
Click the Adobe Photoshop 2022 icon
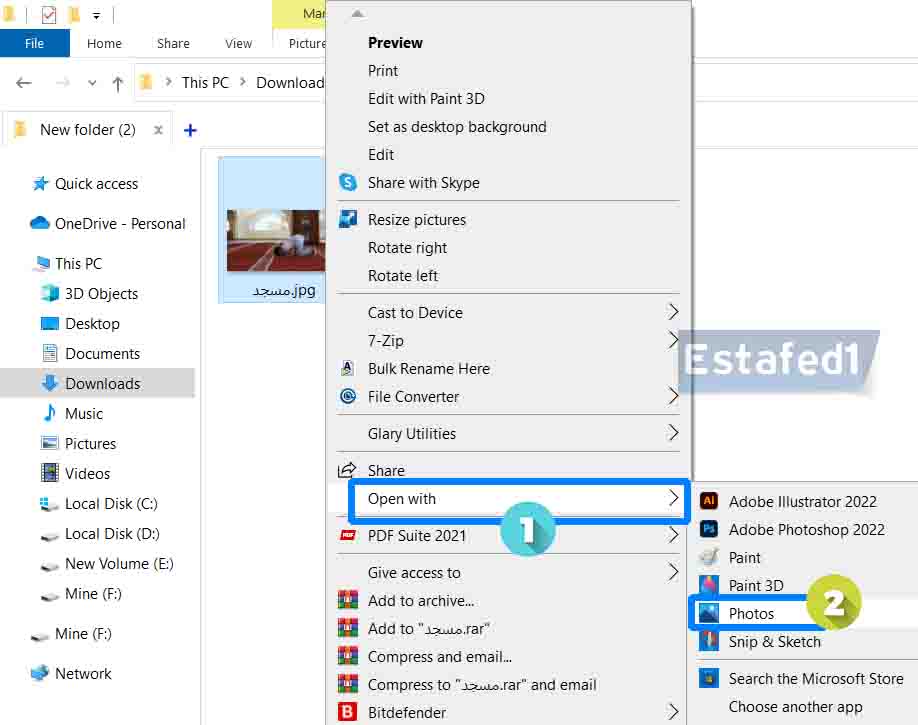(x=709, y=530)
